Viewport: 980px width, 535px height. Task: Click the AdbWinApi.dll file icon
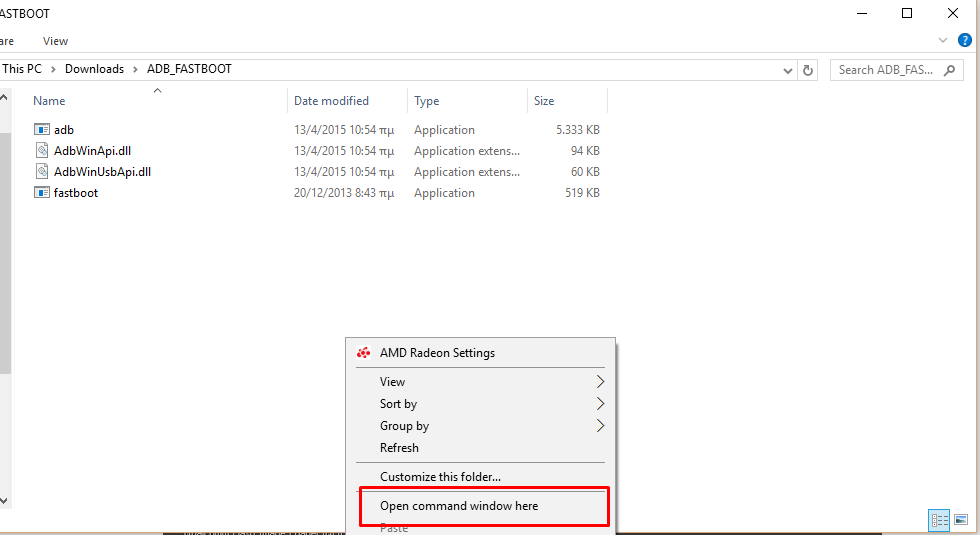(42, 150)
